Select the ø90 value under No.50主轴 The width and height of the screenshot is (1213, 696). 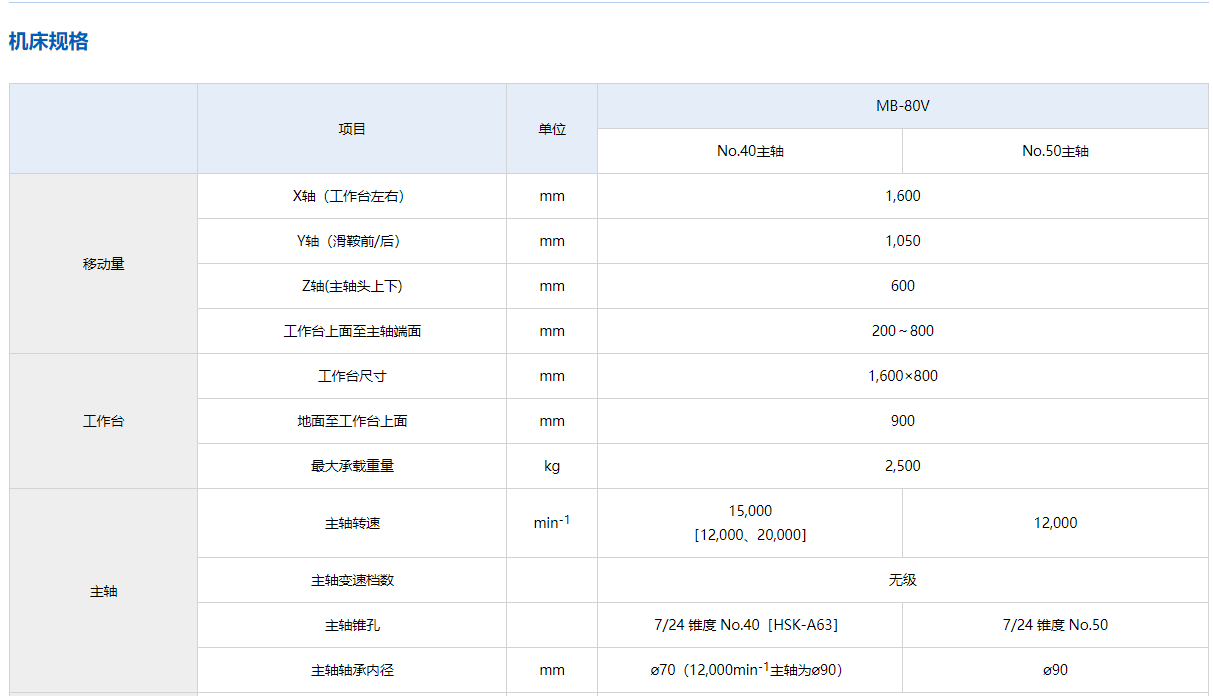(x=1055, y=670)
